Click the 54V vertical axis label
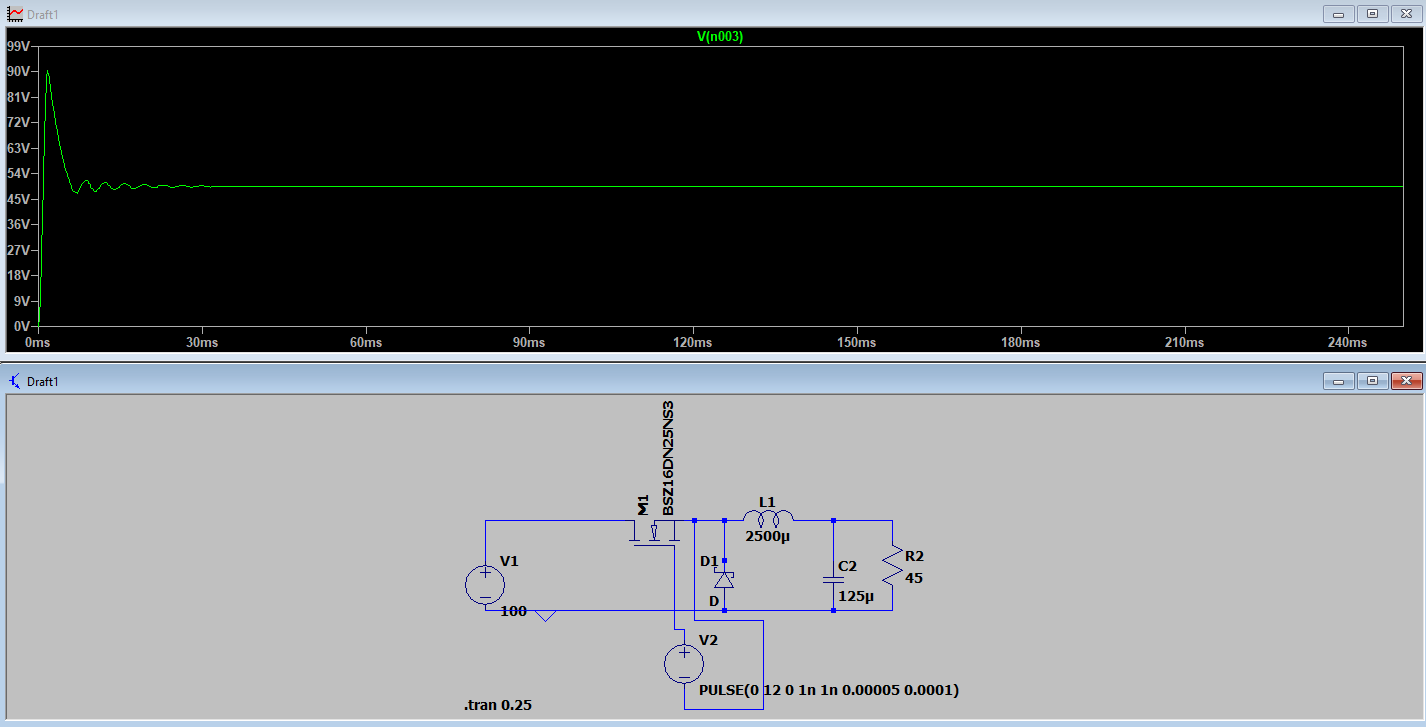This screenshot has height=727, width=1426. [x=17, y=174]
